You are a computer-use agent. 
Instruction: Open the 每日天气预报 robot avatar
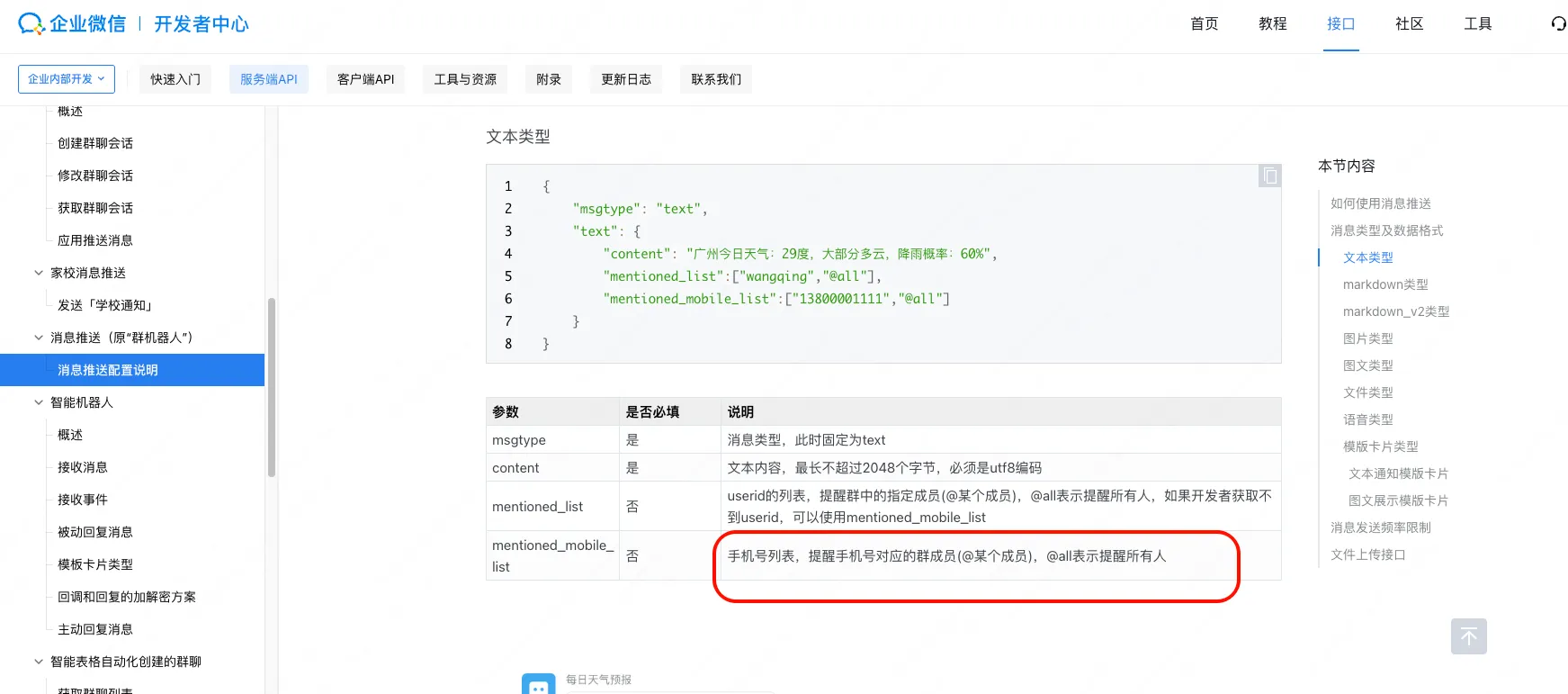coord(538,685)
